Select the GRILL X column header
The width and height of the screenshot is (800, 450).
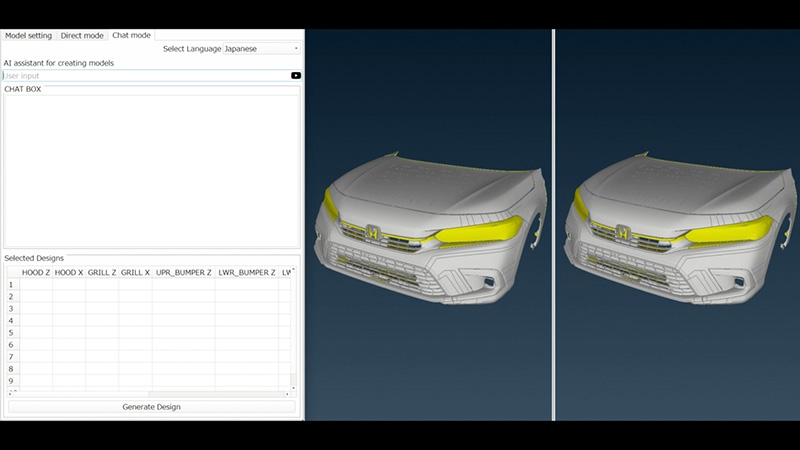coord(135,272)
